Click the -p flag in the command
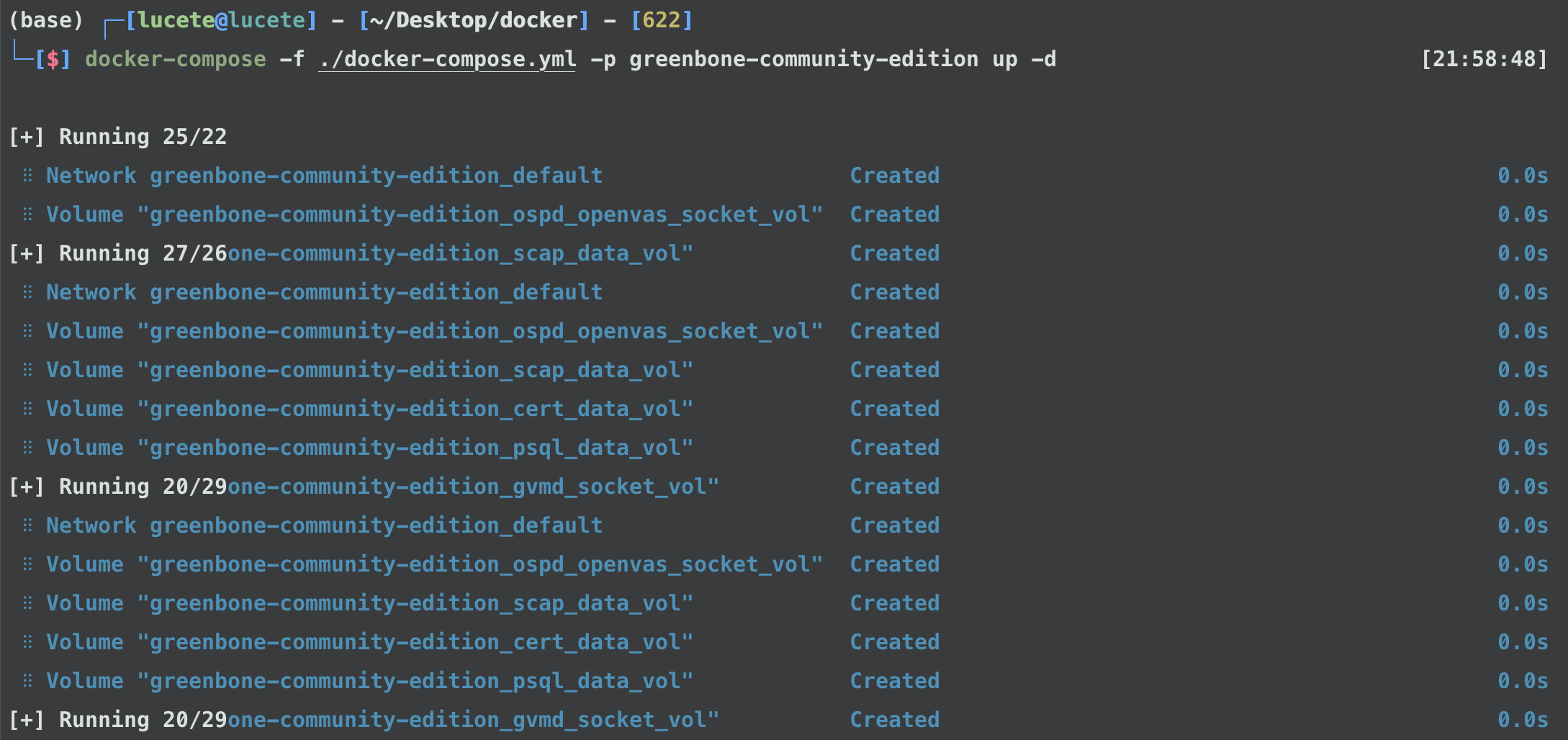This screenshot has height=740, width=1568. 603,59
